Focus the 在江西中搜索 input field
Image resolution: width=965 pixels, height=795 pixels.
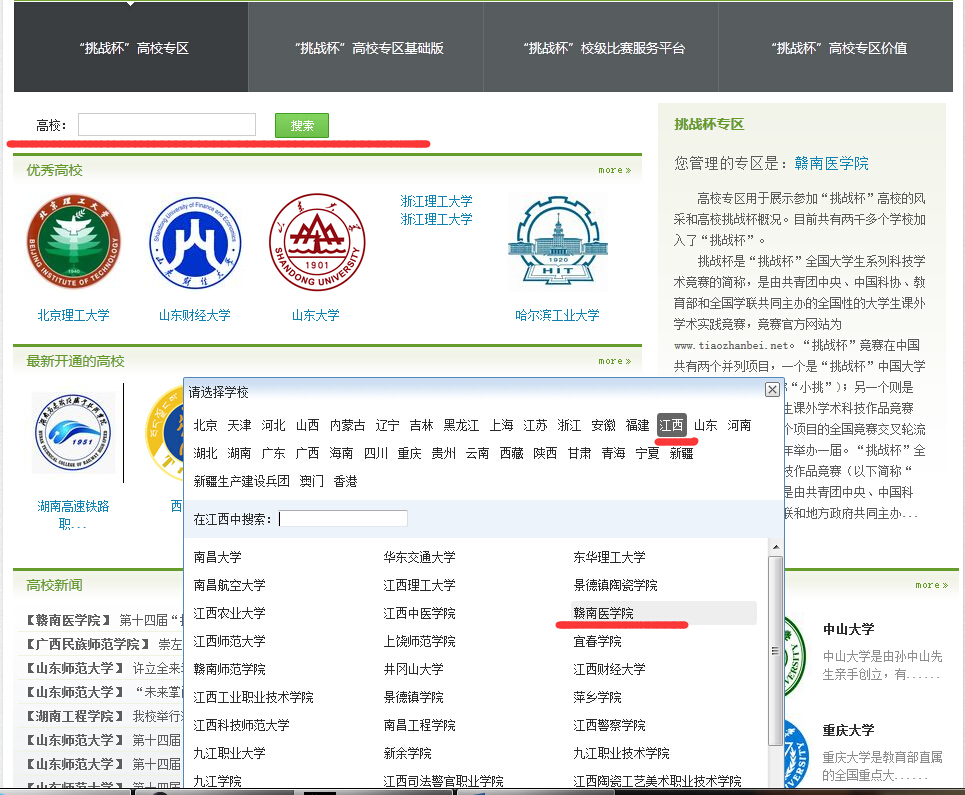pos(343,519)
